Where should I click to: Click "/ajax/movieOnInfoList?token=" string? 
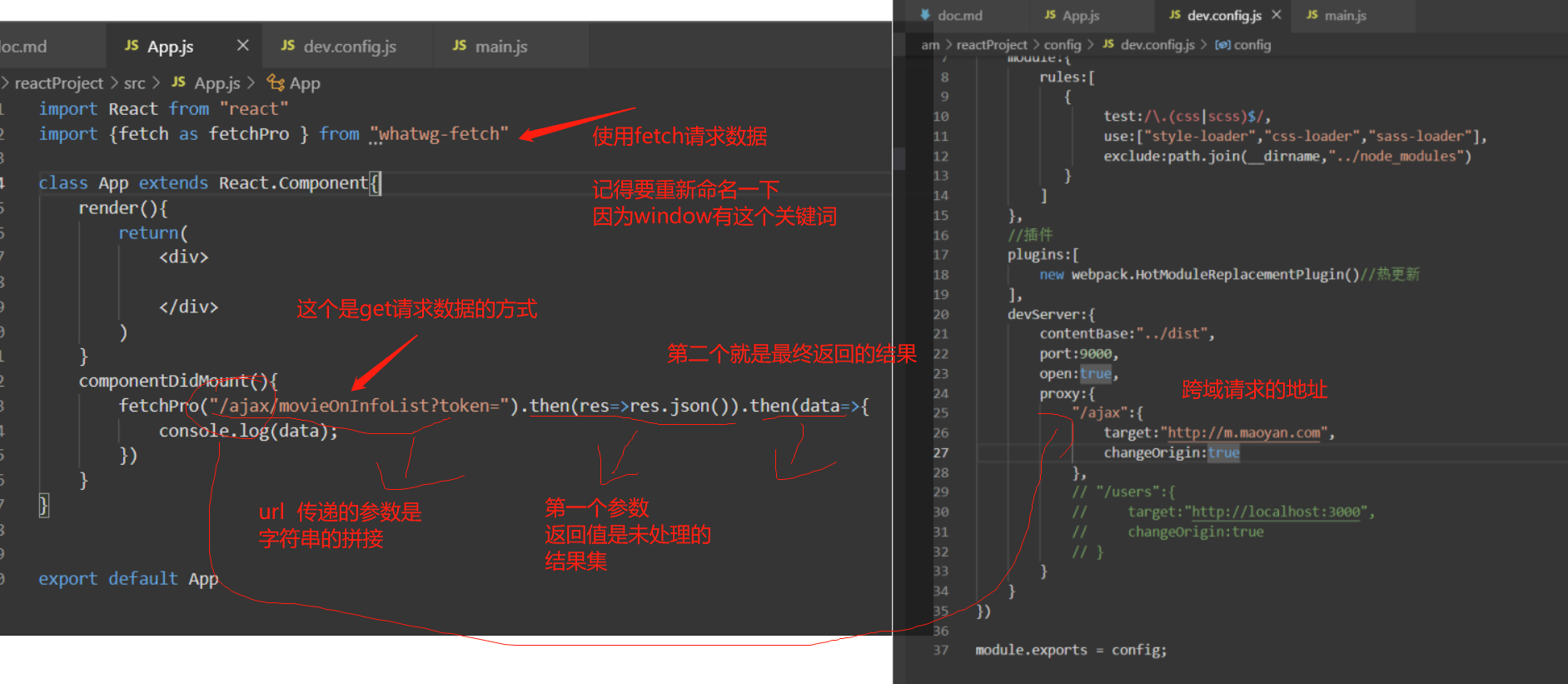coord(359,407)
